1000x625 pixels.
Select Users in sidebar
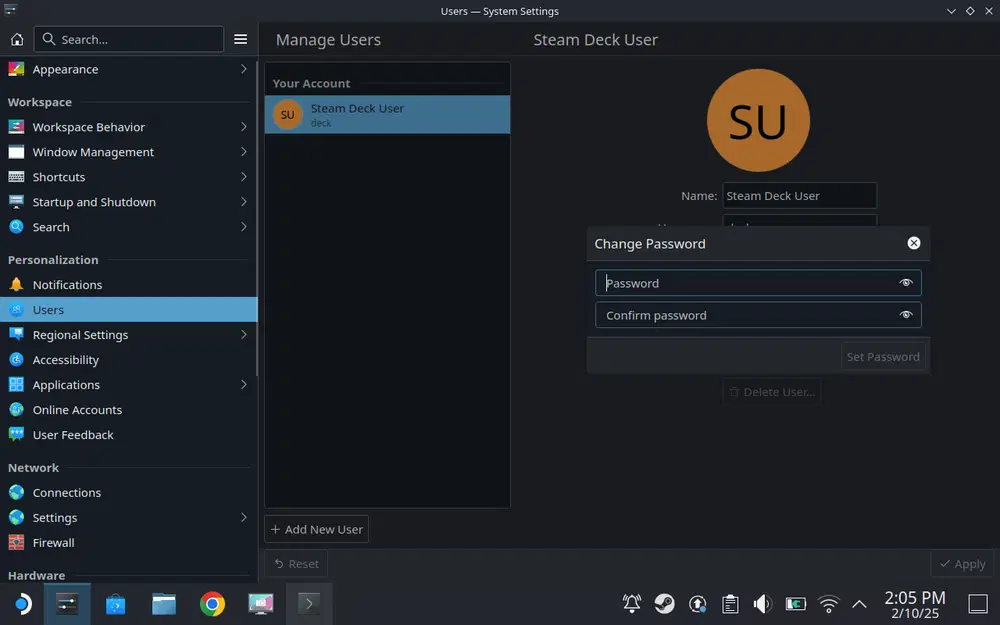click(128, 309)
